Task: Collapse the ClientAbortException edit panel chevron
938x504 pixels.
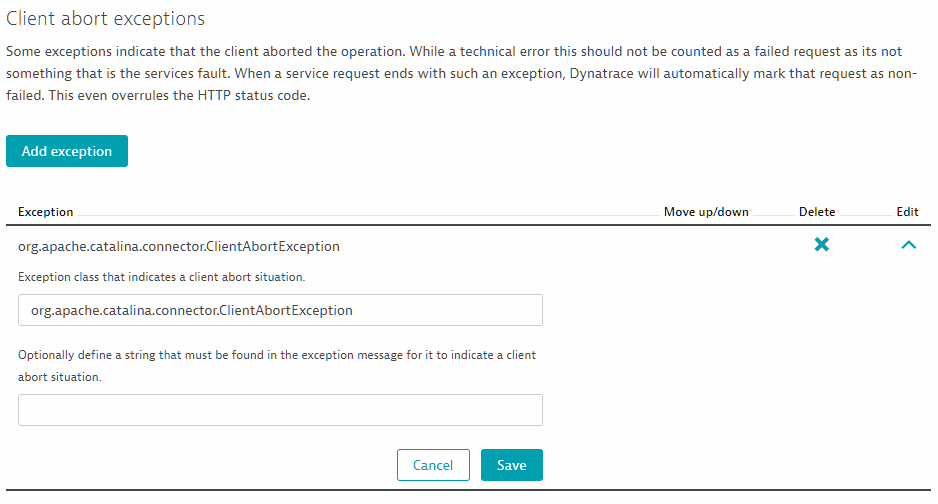Action: (x=908, y=245)
